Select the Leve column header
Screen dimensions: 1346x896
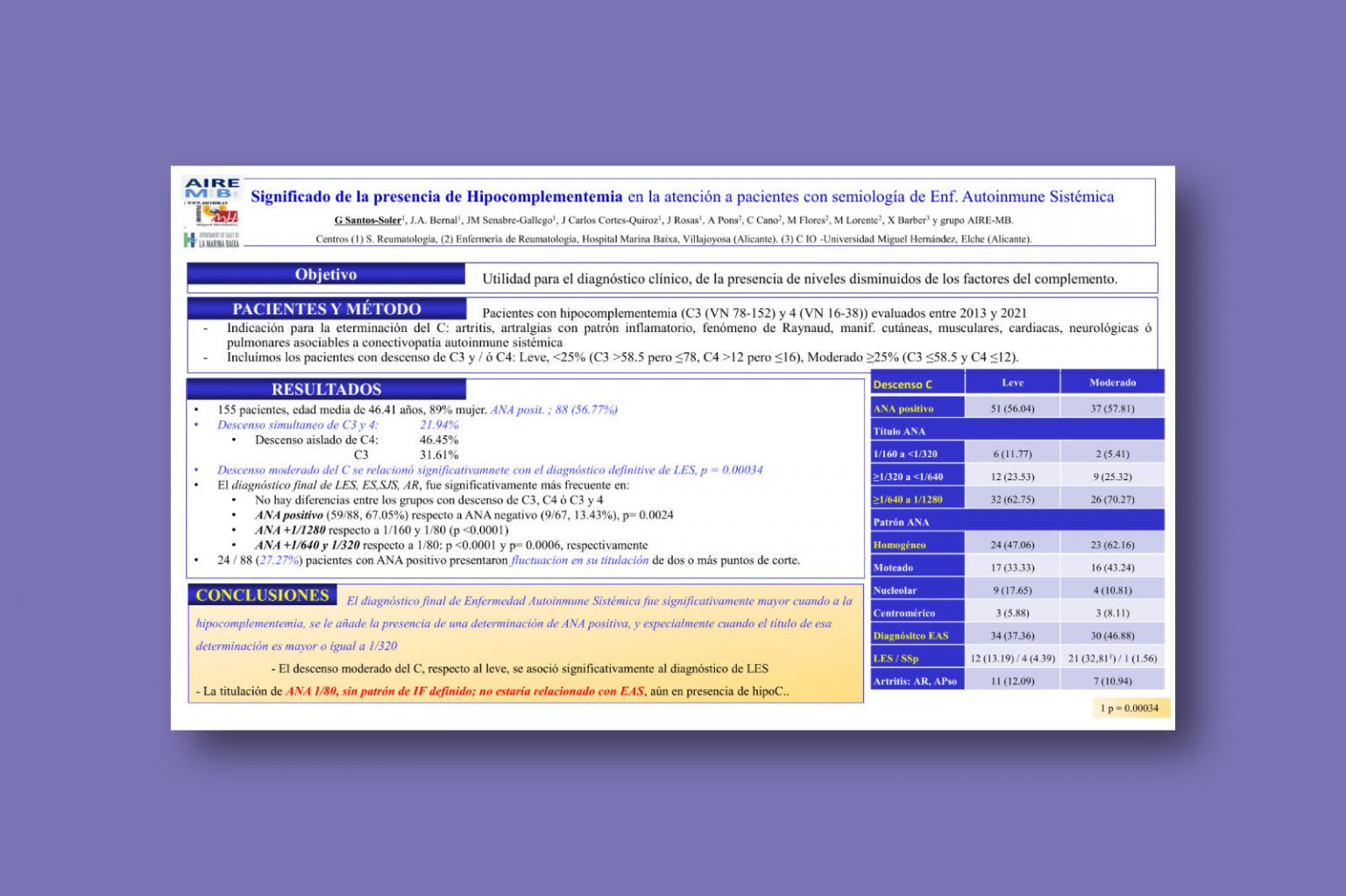point(1014,382)
